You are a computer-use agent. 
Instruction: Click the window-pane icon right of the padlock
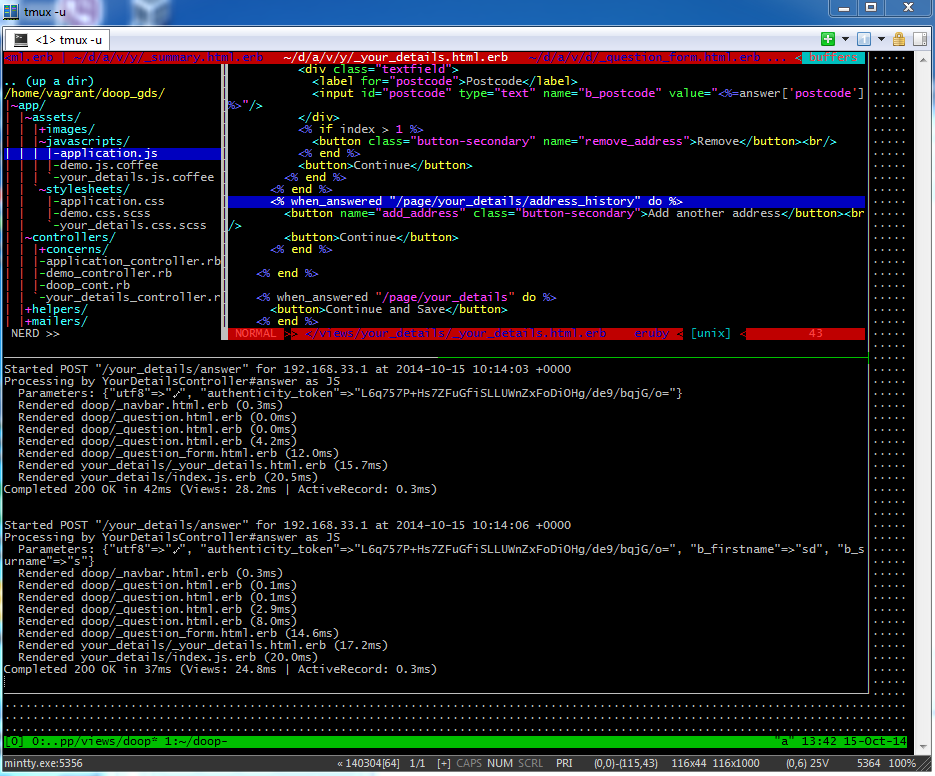[920, 39]
